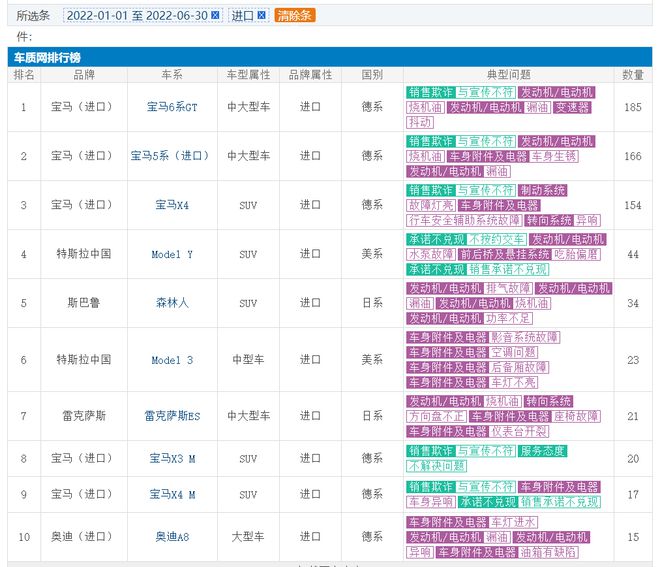This screenshot has height=567, width=660.
Task: Click the 国别 column header
Action: [x=372, y=75]
